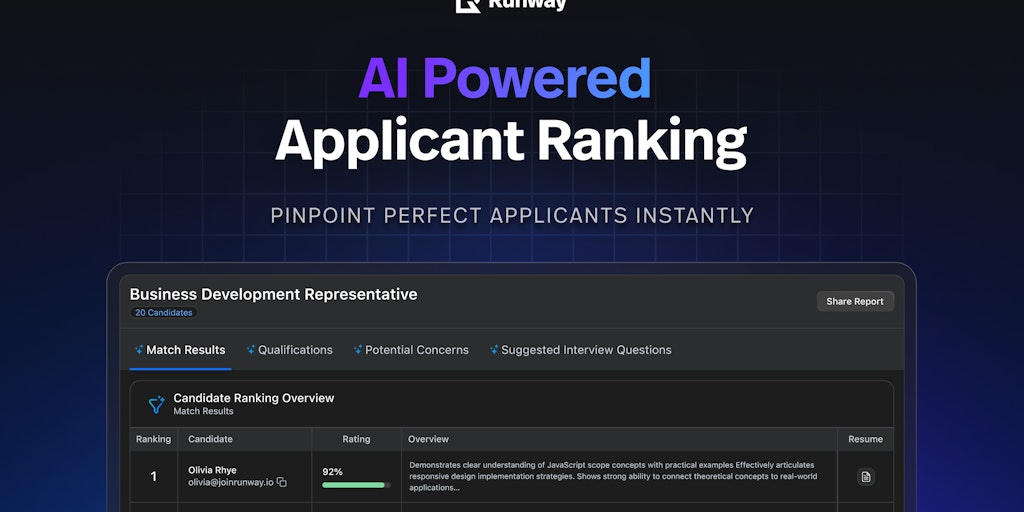Viewport: 1024px width, 512px height.
Task: Click olivia@joinrunway.io email address
Action: click(231, 483)
